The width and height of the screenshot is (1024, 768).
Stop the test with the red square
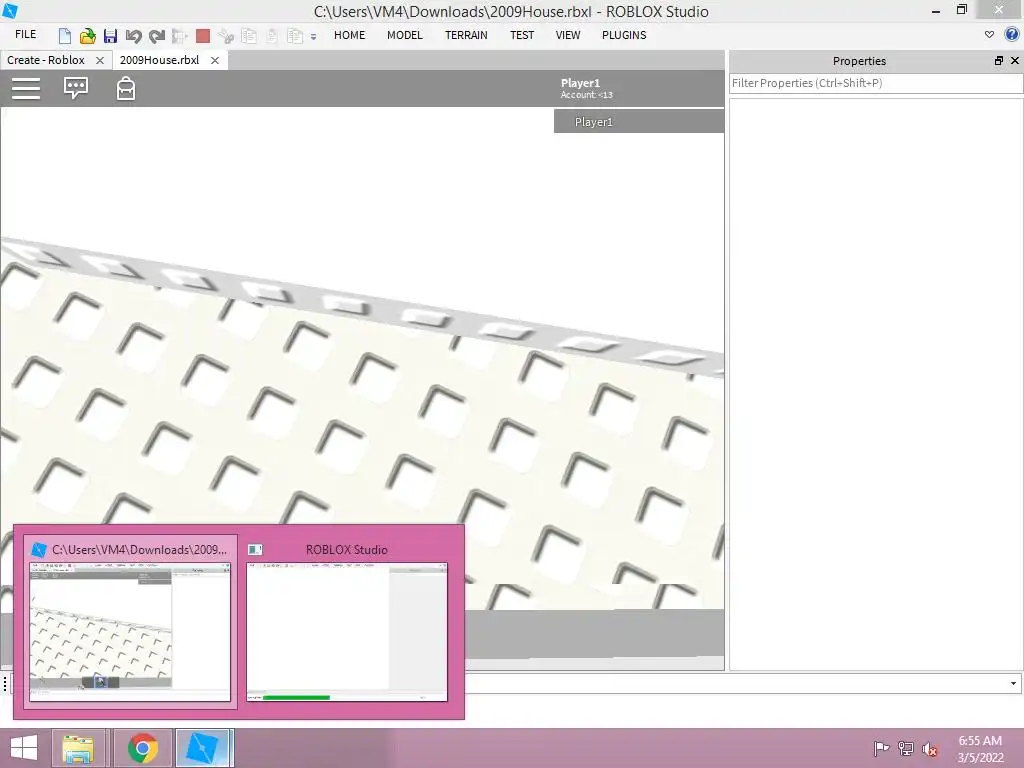pyautogui.click(x=203, y=36)
